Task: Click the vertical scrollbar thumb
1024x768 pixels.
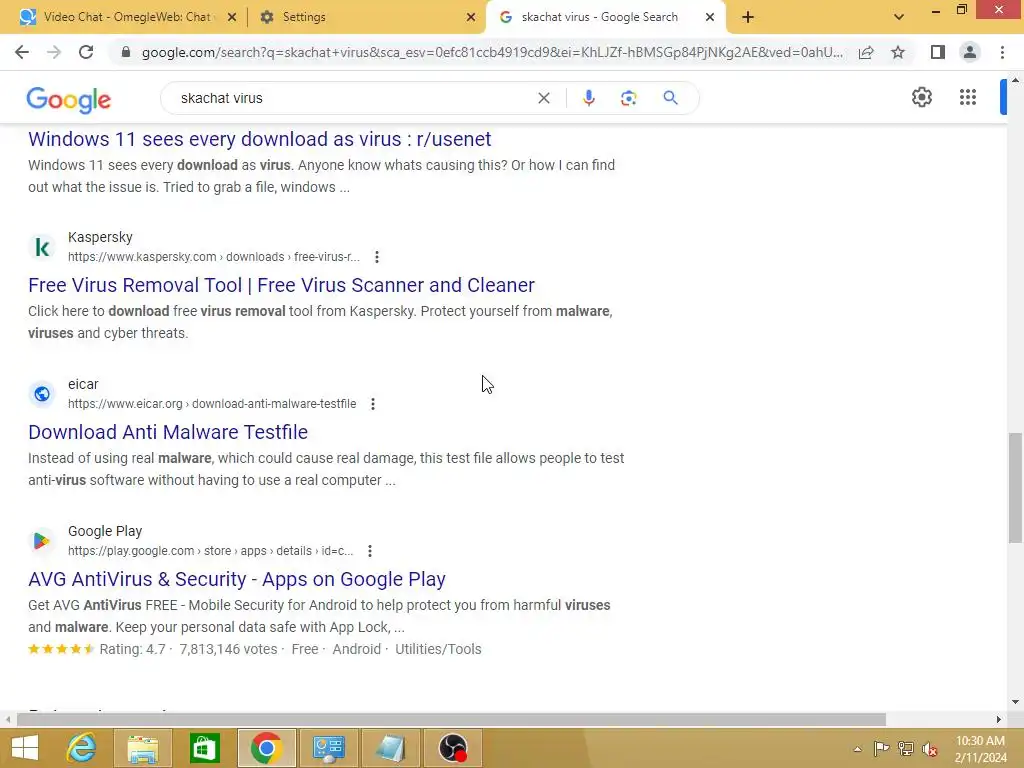Action: click(x=1015, y=487)
